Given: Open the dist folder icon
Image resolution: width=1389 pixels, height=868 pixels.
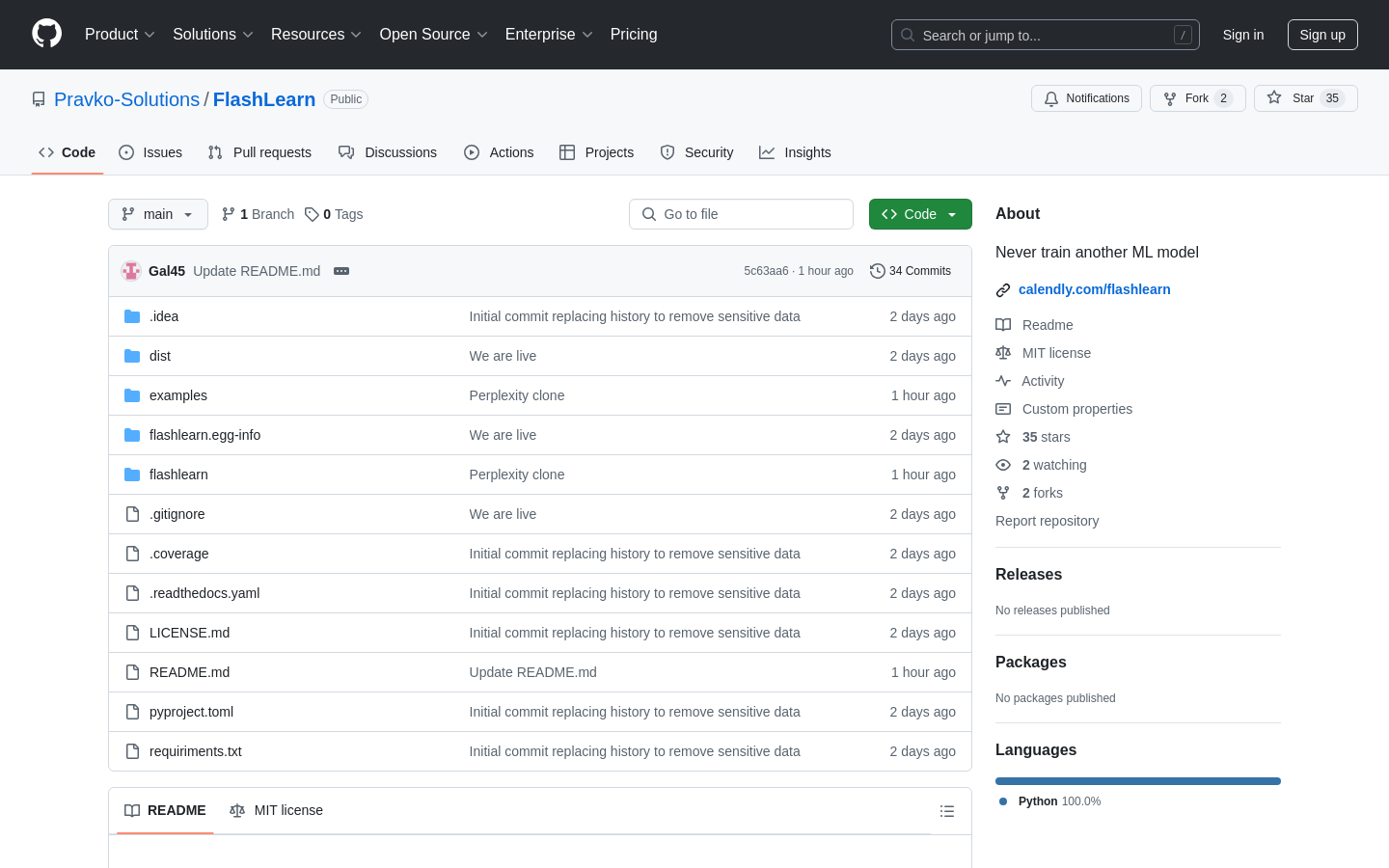Looking at the screenshot, I should point(132,356).
